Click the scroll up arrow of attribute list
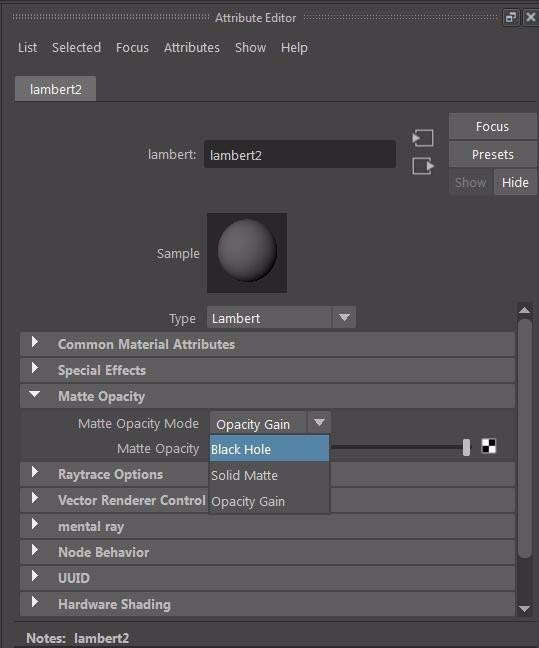This screenshot has height=648, width=539. click(525, 310)
